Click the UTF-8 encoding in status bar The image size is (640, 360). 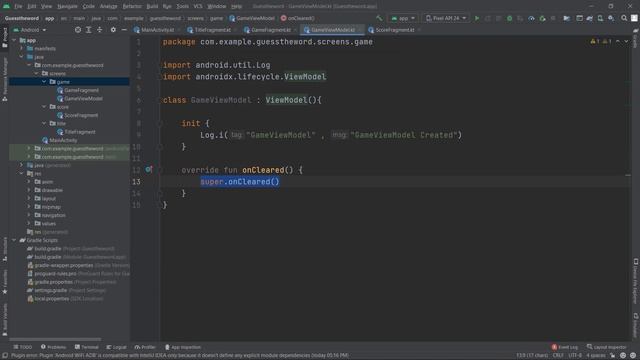575,356
